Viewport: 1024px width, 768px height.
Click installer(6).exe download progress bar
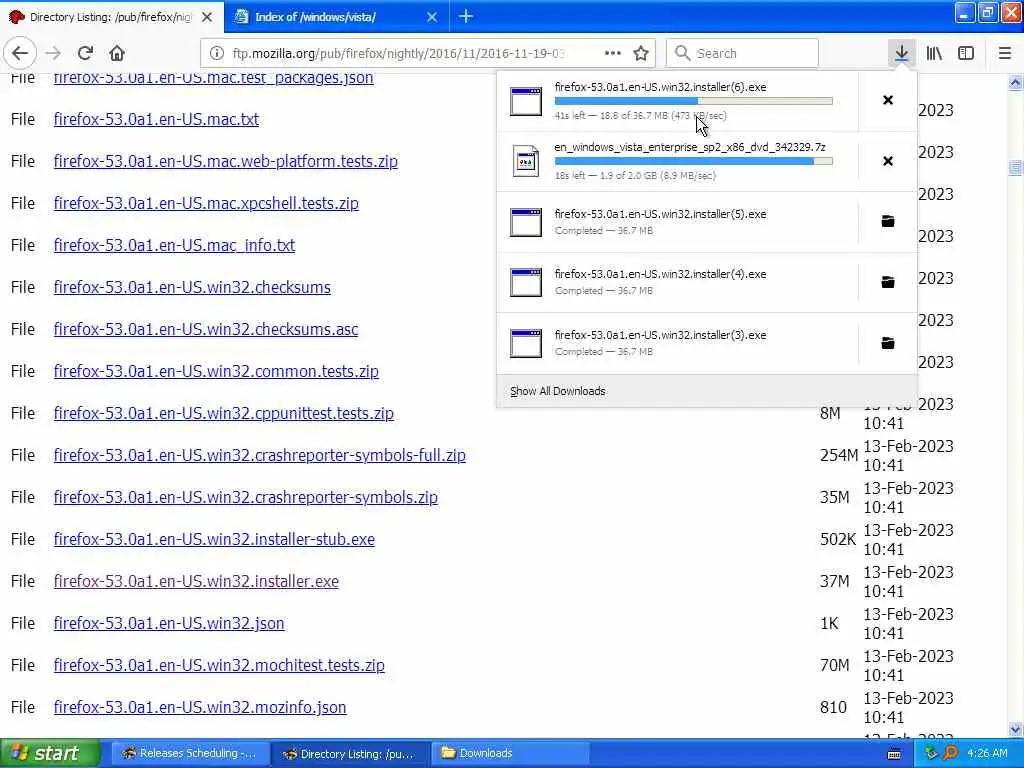click(x=694, y=101)
